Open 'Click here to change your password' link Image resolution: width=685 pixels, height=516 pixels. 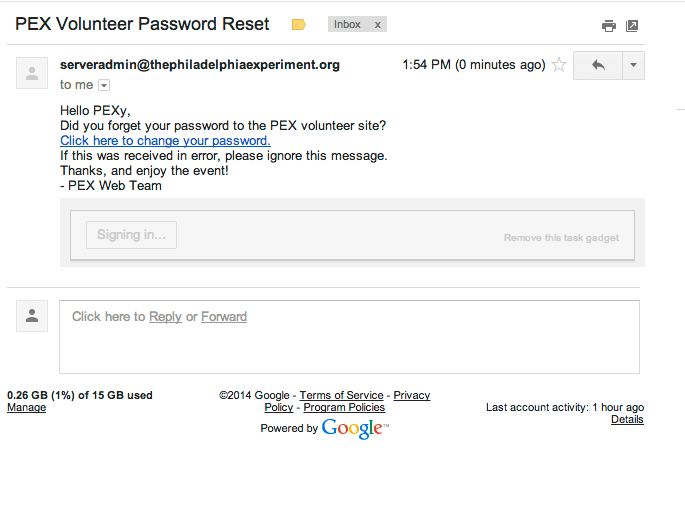[x=165, y=141]
